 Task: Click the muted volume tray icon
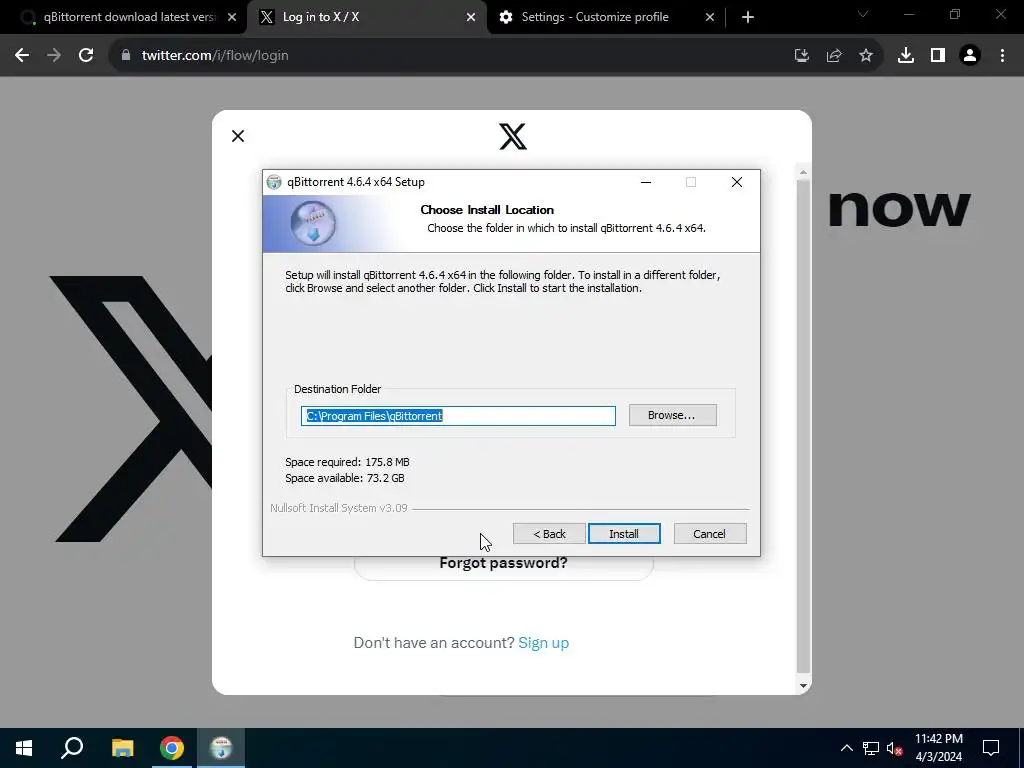click(x=894, y=748)
